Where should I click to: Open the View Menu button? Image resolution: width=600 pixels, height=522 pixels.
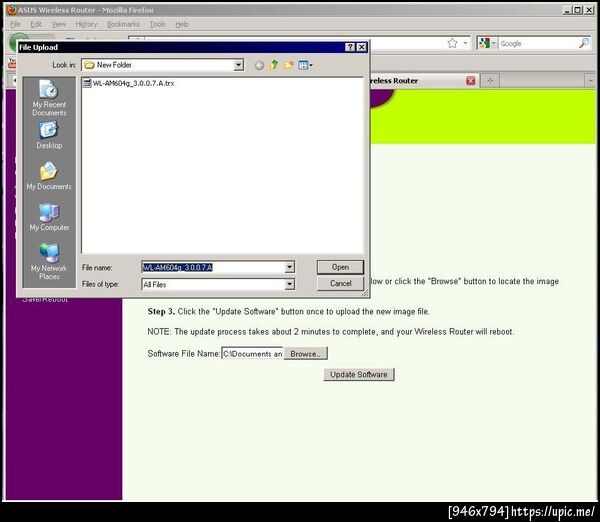click(305, 65)
